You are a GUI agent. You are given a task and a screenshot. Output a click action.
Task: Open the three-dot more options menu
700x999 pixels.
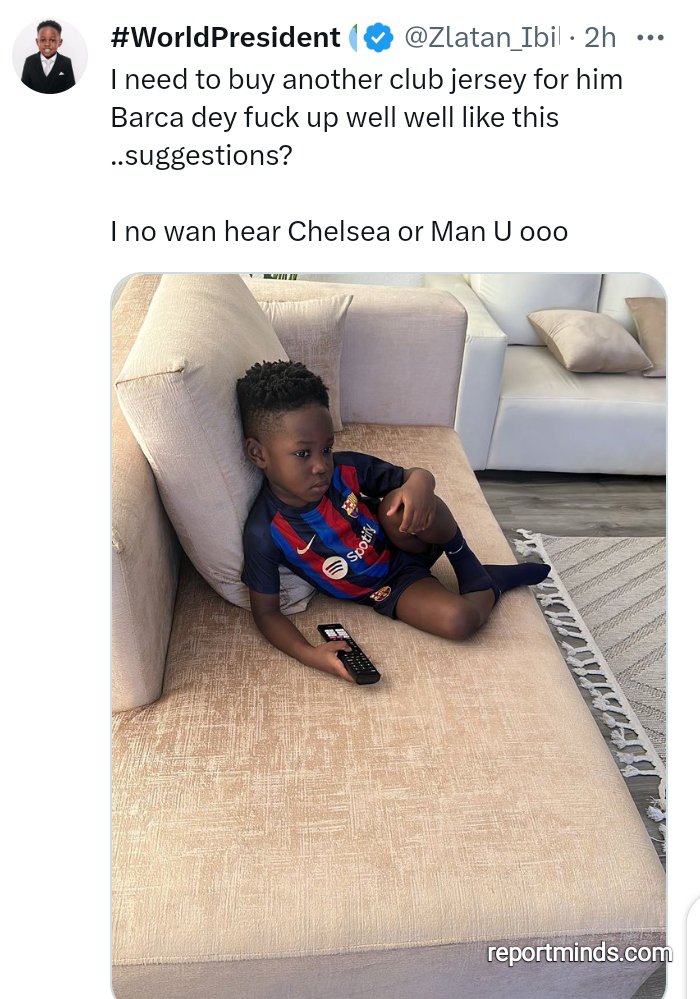(650, 38)
